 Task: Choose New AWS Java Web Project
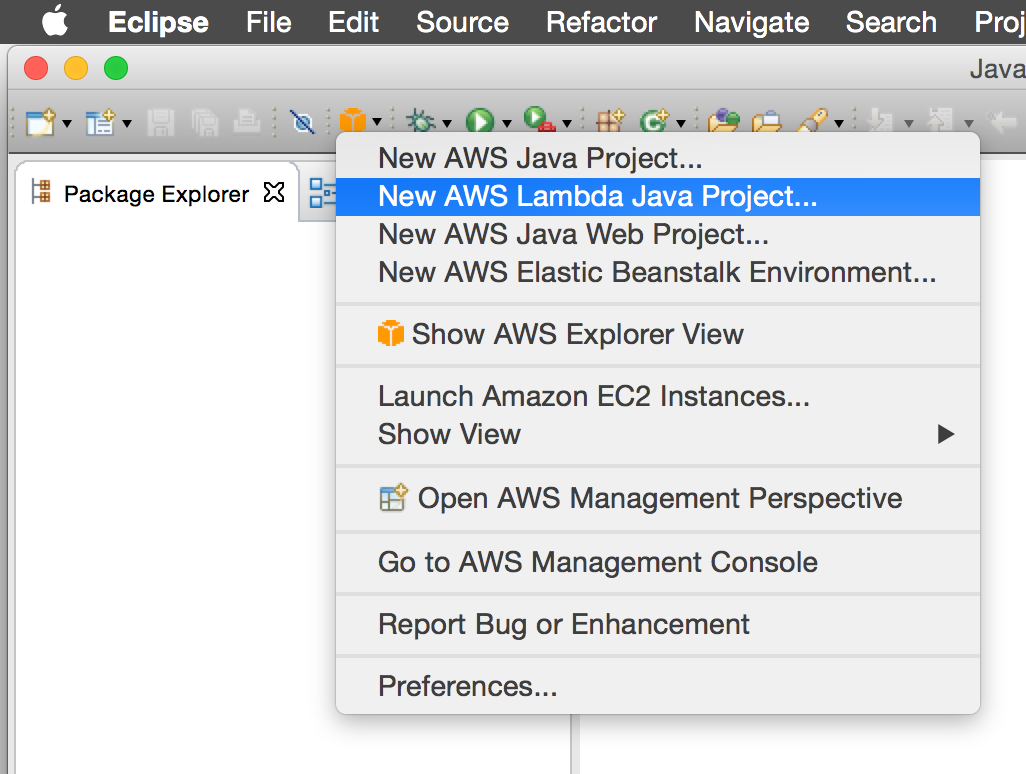click(573, 234)
